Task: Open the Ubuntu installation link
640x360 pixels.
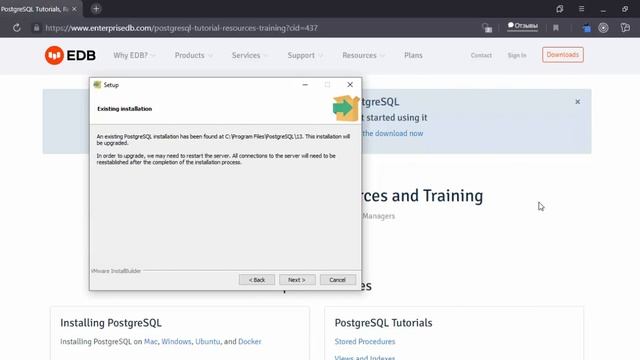Action: point(207,341)
